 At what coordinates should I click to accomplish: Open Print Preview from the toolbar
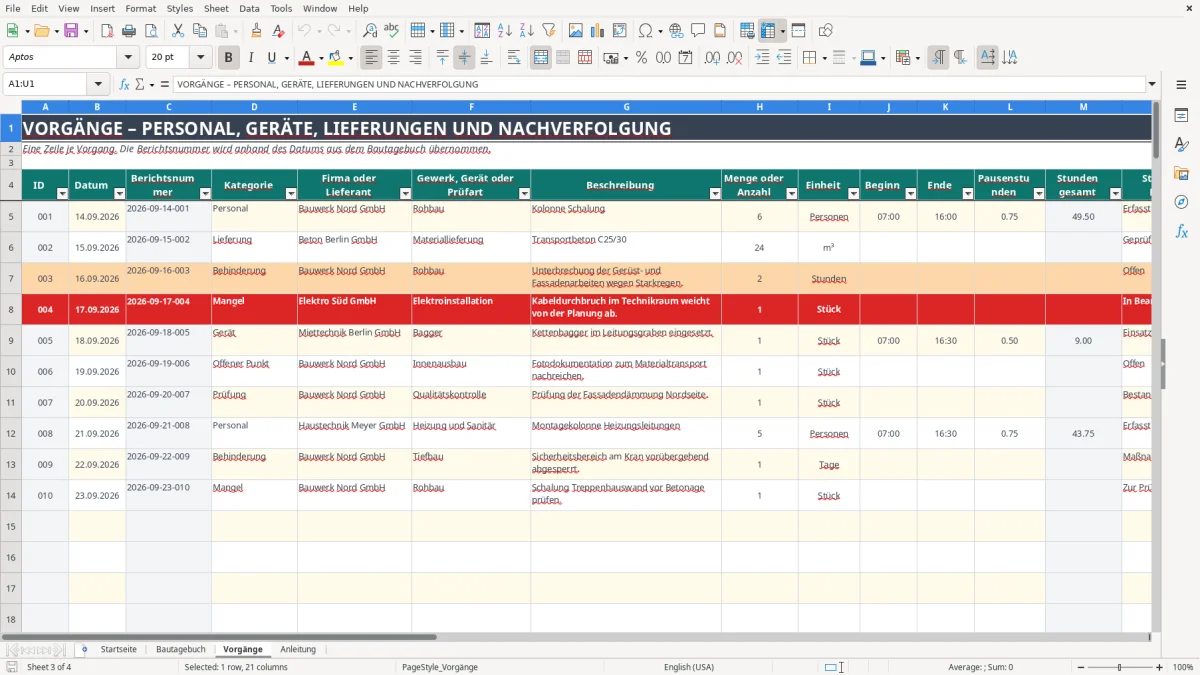pos(151,31)
